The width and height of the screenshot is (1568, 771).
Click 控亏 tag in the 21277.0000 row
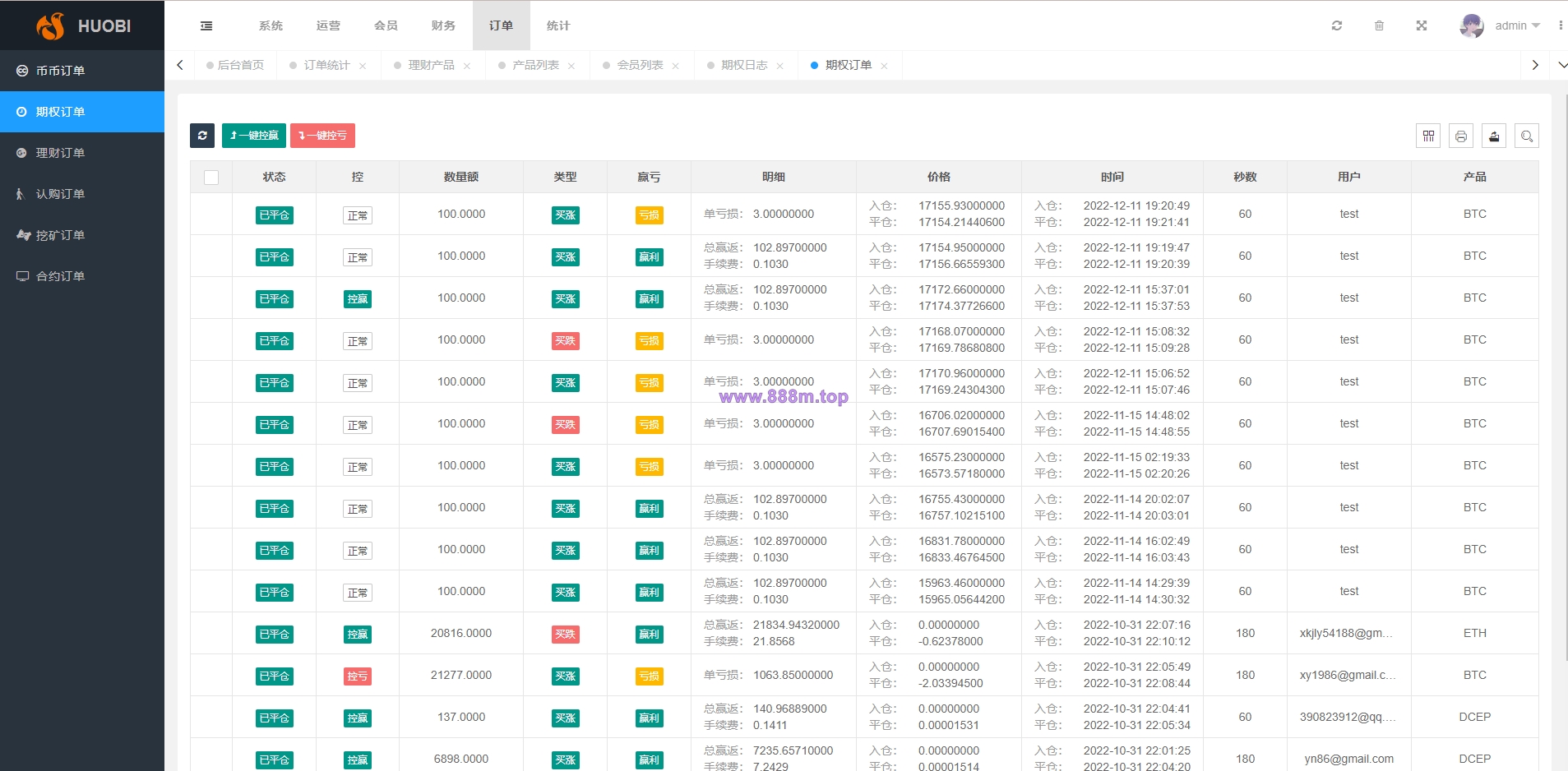[x=358, y=676]
